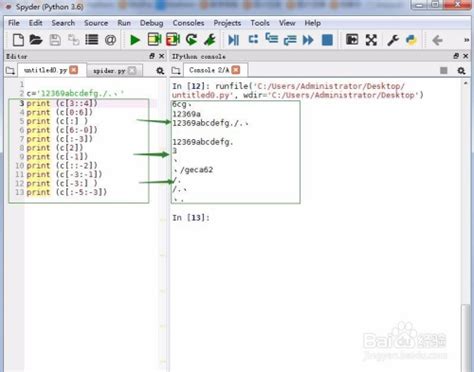Undock the Editor pane
The width and height of the screenshot is (474, 372).
coord(152,56)
